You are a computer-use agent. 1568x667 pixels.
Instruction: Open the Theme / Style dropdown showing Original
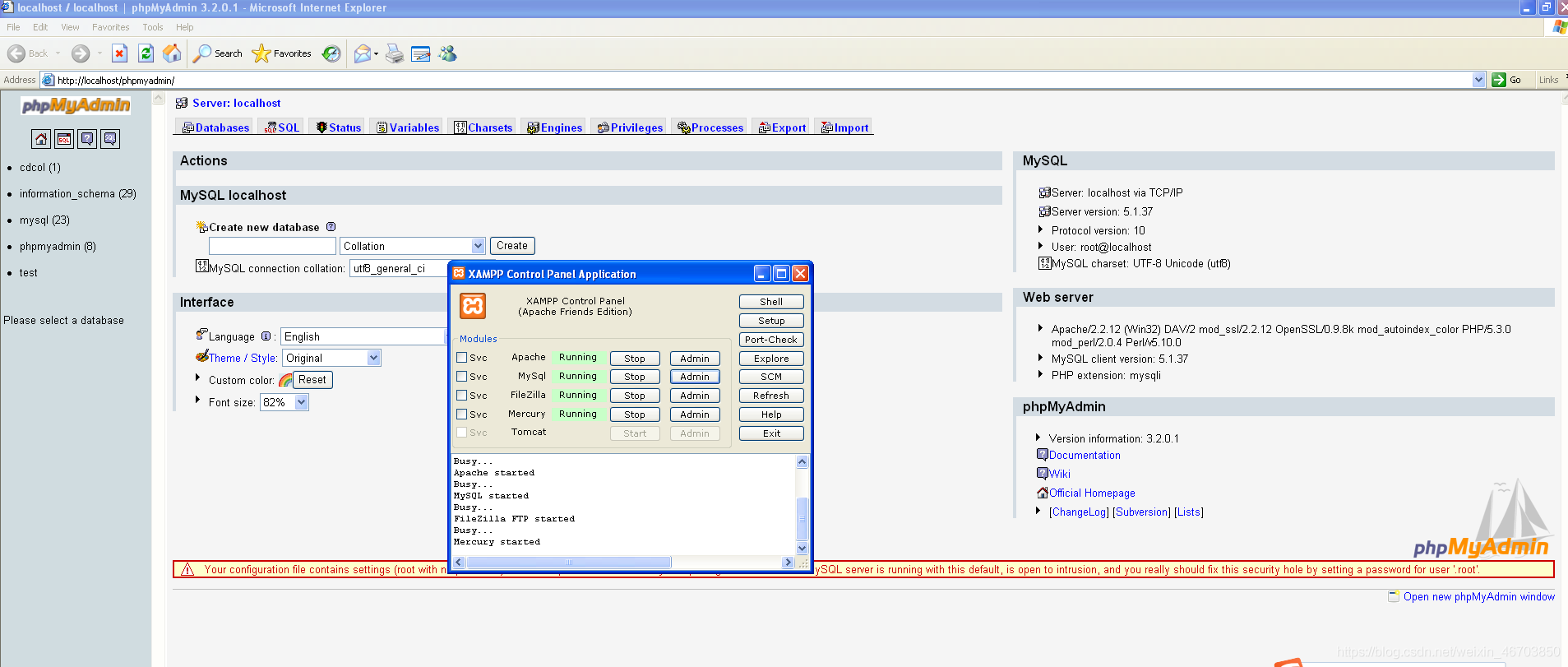332,358
